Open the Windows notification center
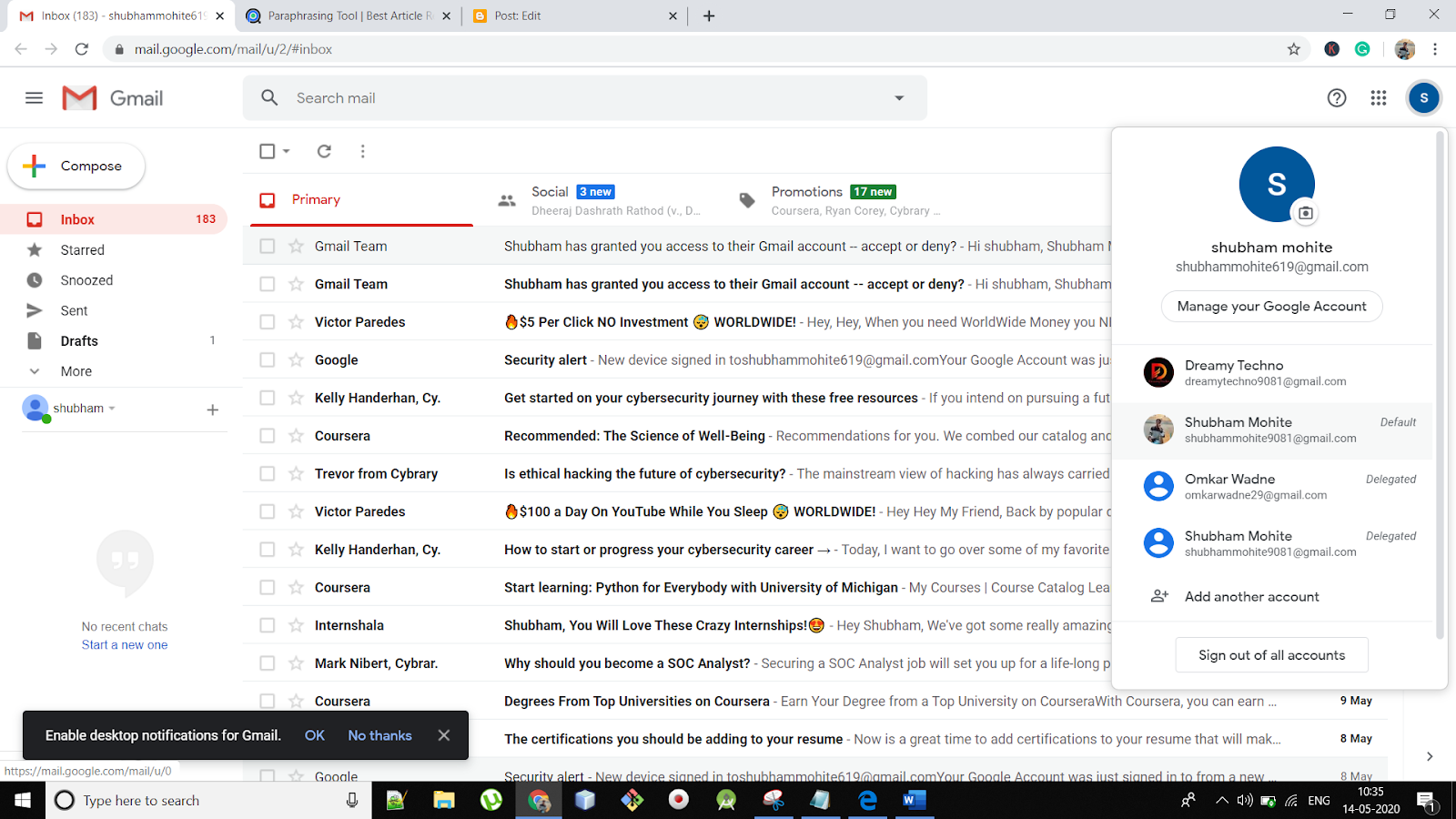Screen dimensions: 1456x819 [x=1426, y=801]
